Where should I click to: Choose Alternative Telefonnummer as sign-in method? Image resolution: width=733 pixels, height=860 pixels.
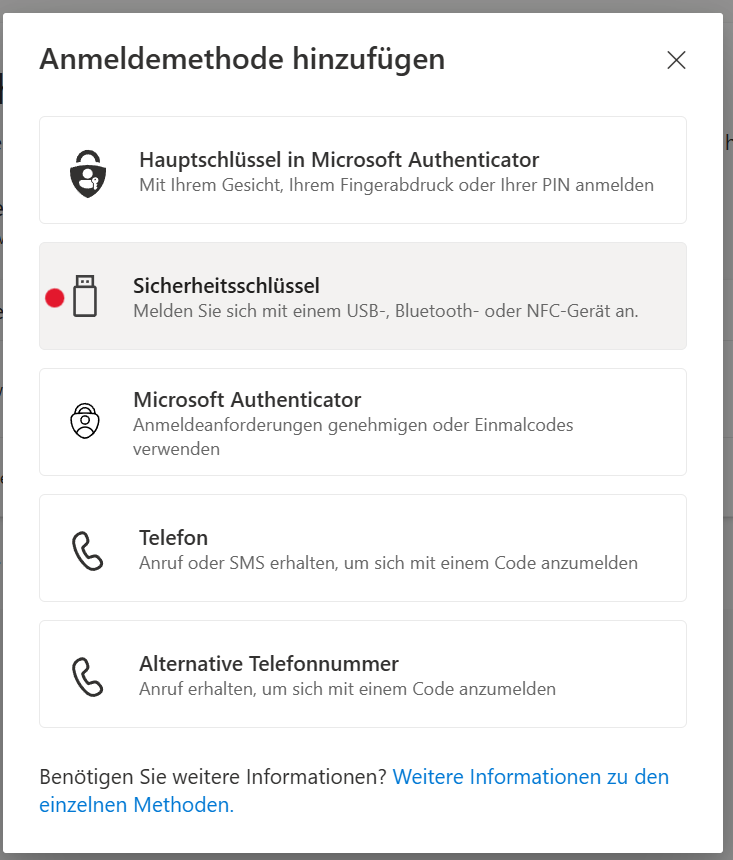coord(268,664)
